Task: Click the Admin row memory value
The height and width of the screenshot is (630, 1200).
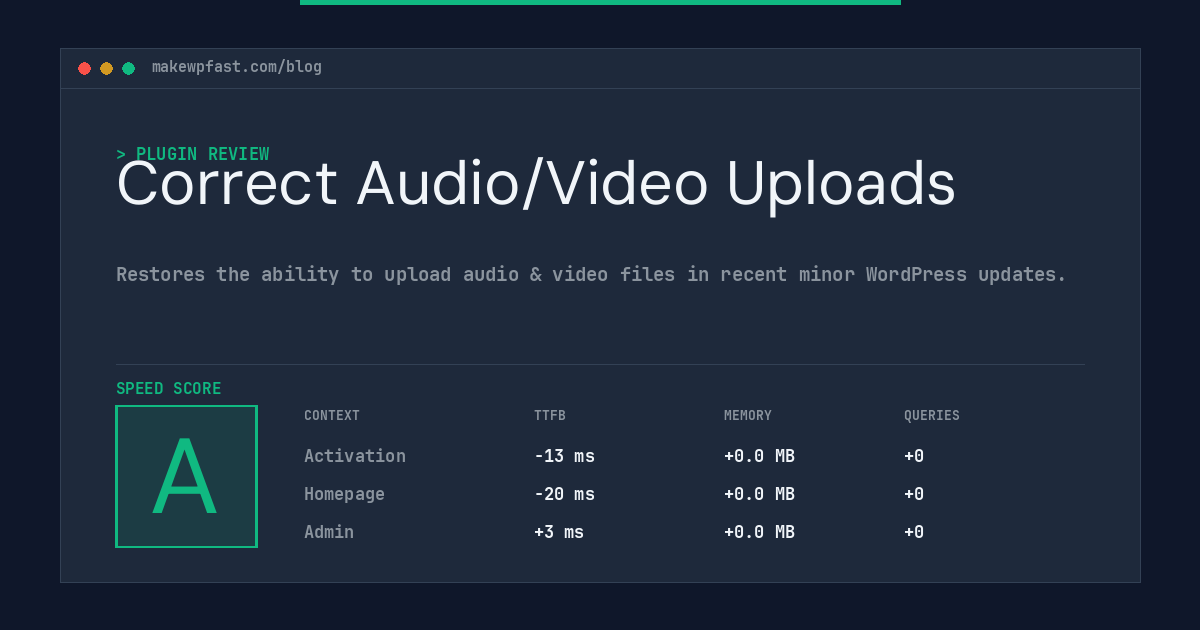Action: pyautogui.click(x=759, y=532)
